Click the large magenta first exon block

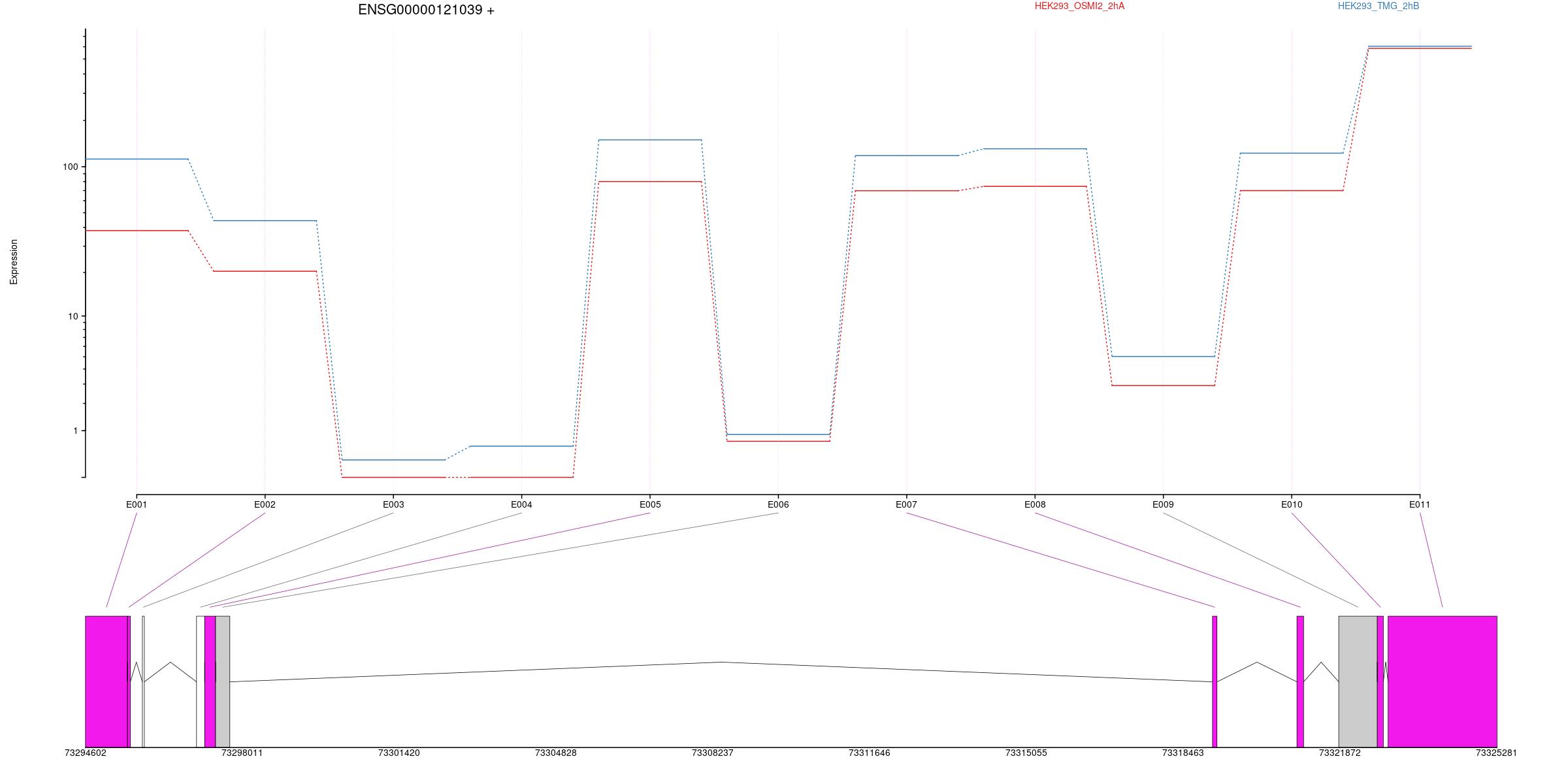point(106,681)
